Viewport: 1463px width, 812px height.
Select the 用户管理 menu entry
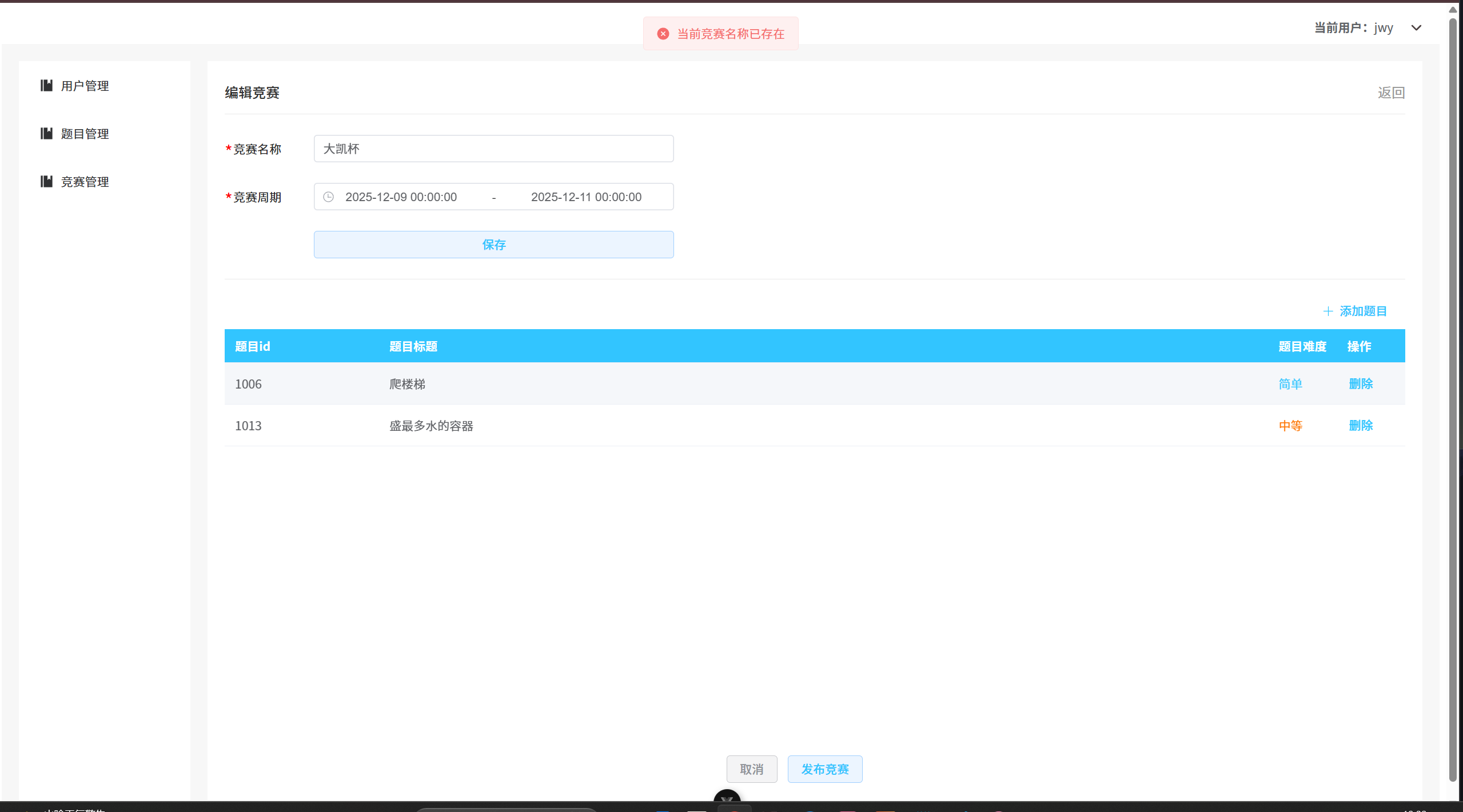tap(85, 86)
